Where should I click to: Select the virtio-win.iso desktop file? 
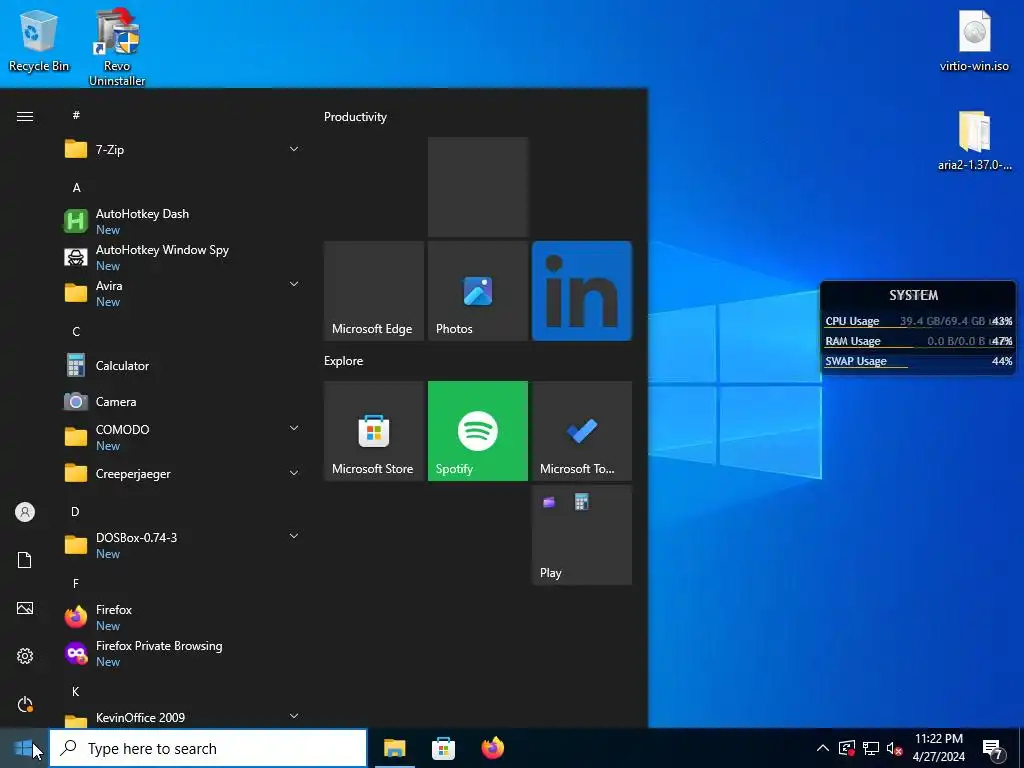974,40
